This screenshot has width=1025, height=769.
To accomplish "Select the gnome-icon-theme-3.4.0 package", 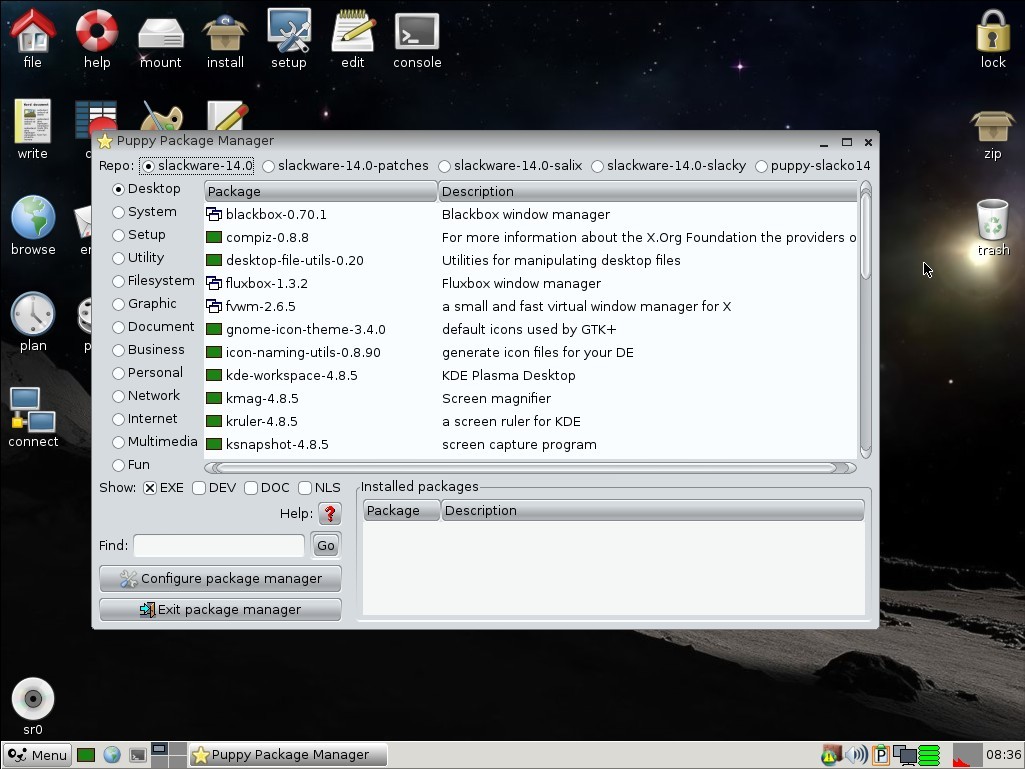I will point(530,330).
